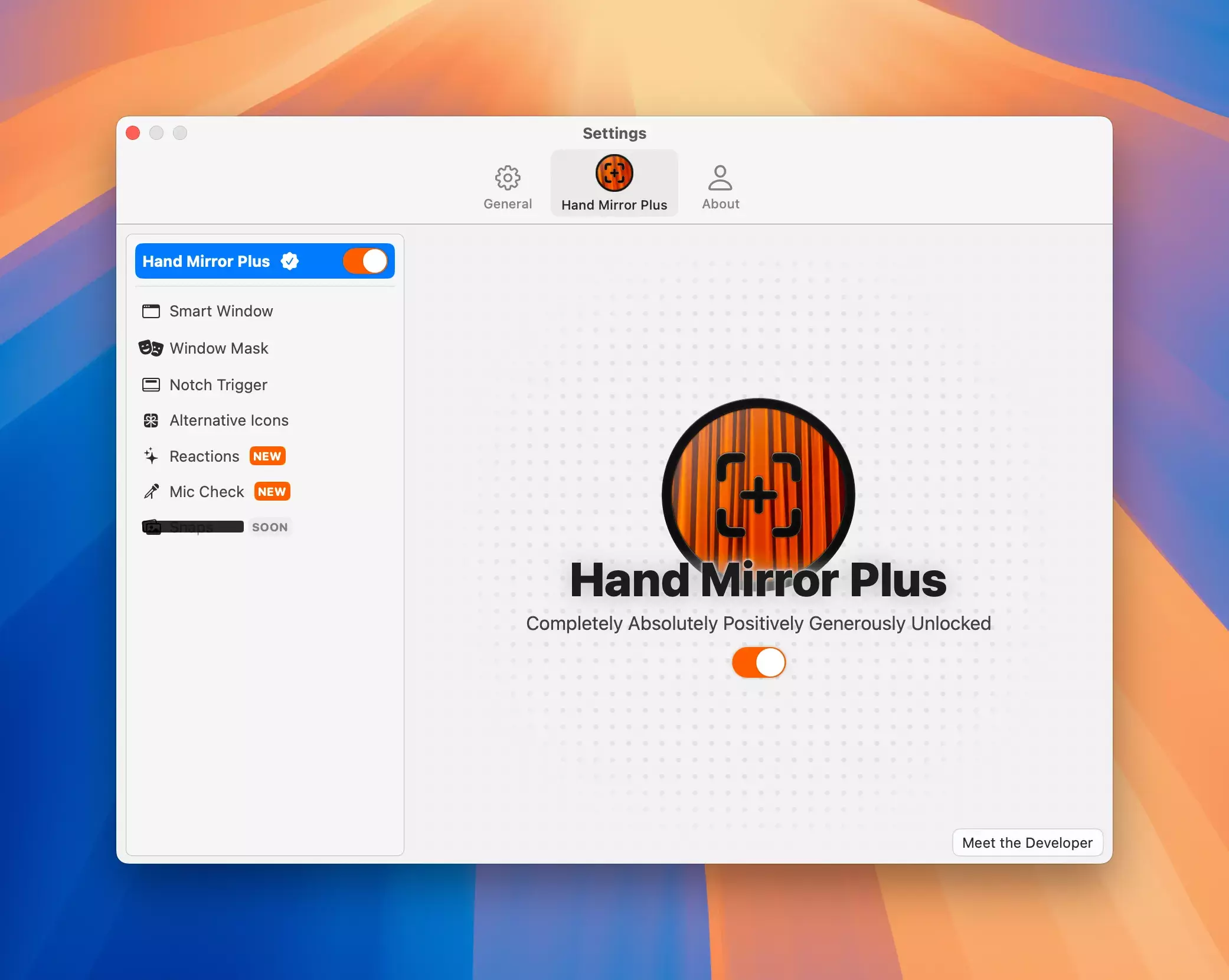Select the Mic Check sidebar label
This screenshot has height=980, width=1229.
(207, 492)
